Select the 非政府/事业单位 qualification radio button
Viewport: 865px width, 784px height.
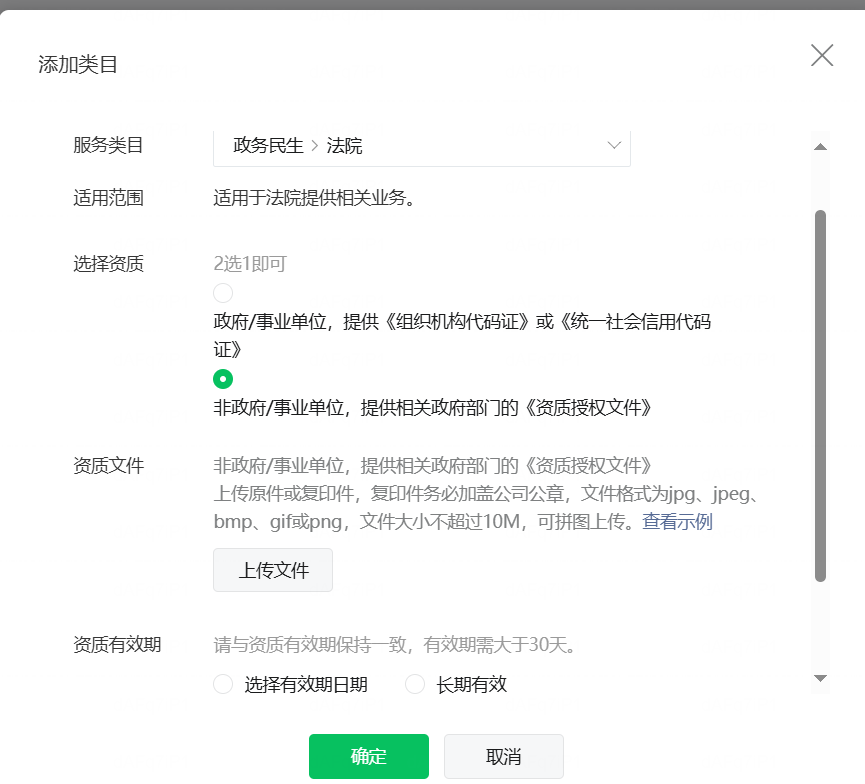click(223, 379)
